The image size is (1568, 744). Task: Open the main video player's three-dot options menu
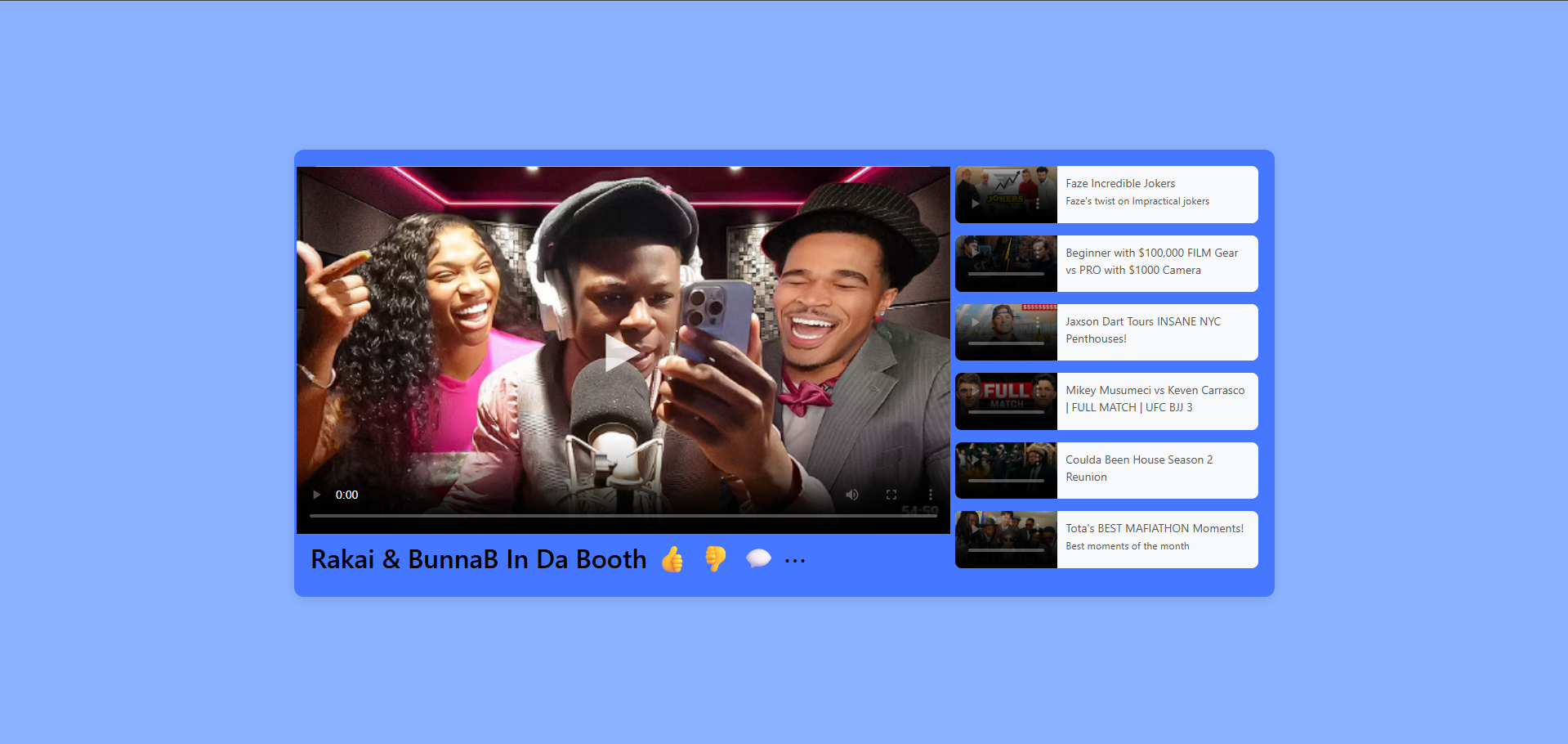click(x=930, y=495)
